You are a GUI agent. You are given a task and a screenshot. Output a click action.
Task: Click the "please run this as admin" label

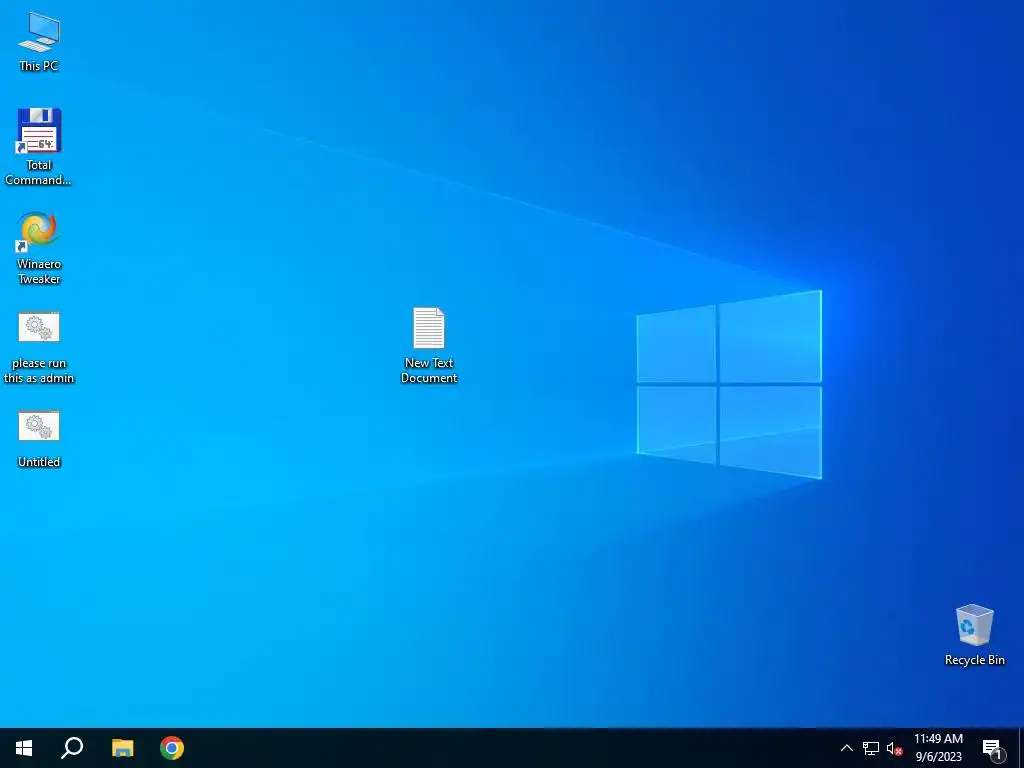point(39,370)
